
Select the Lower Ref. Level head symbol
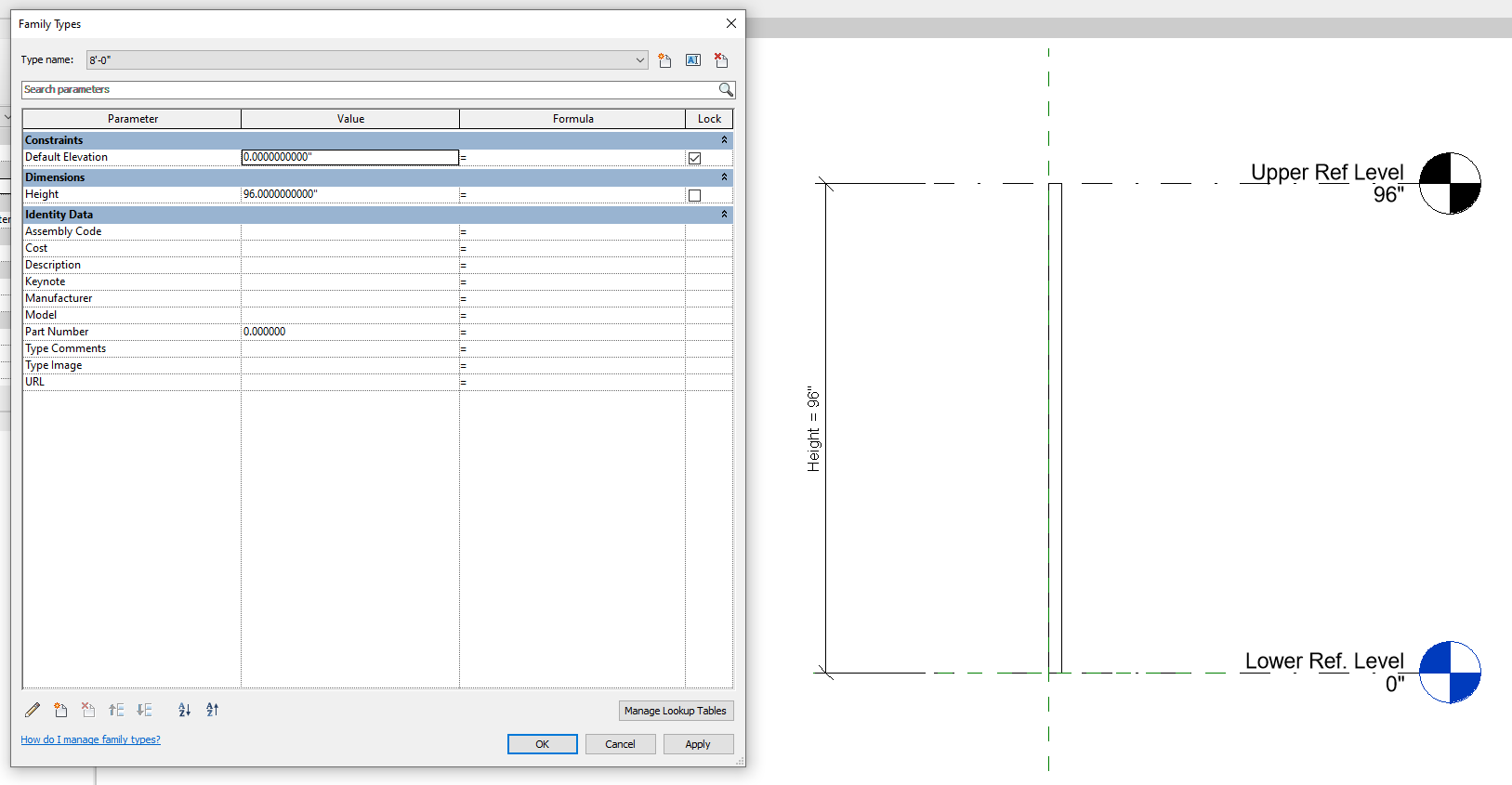[x=1450, y=672]
